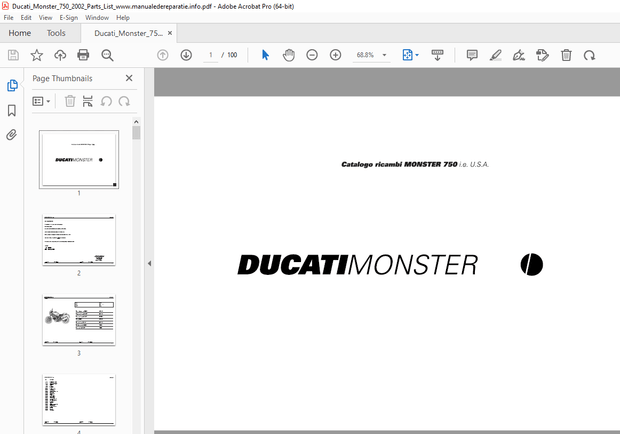This screenshot has width=620, height=434.
Task: Open the File menu
Action: tap(8, 17)
